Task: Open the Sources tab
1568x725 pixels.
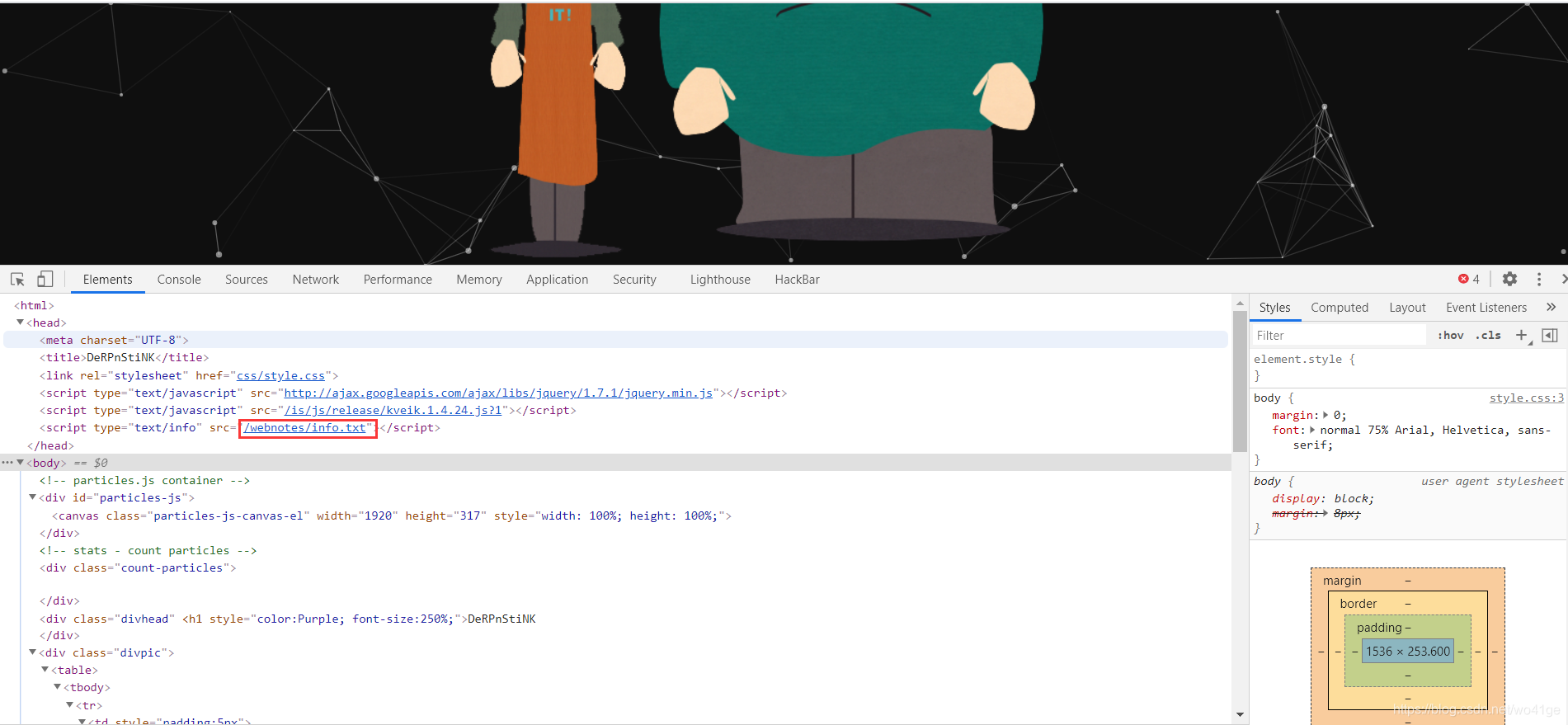Action: (247, 280)
